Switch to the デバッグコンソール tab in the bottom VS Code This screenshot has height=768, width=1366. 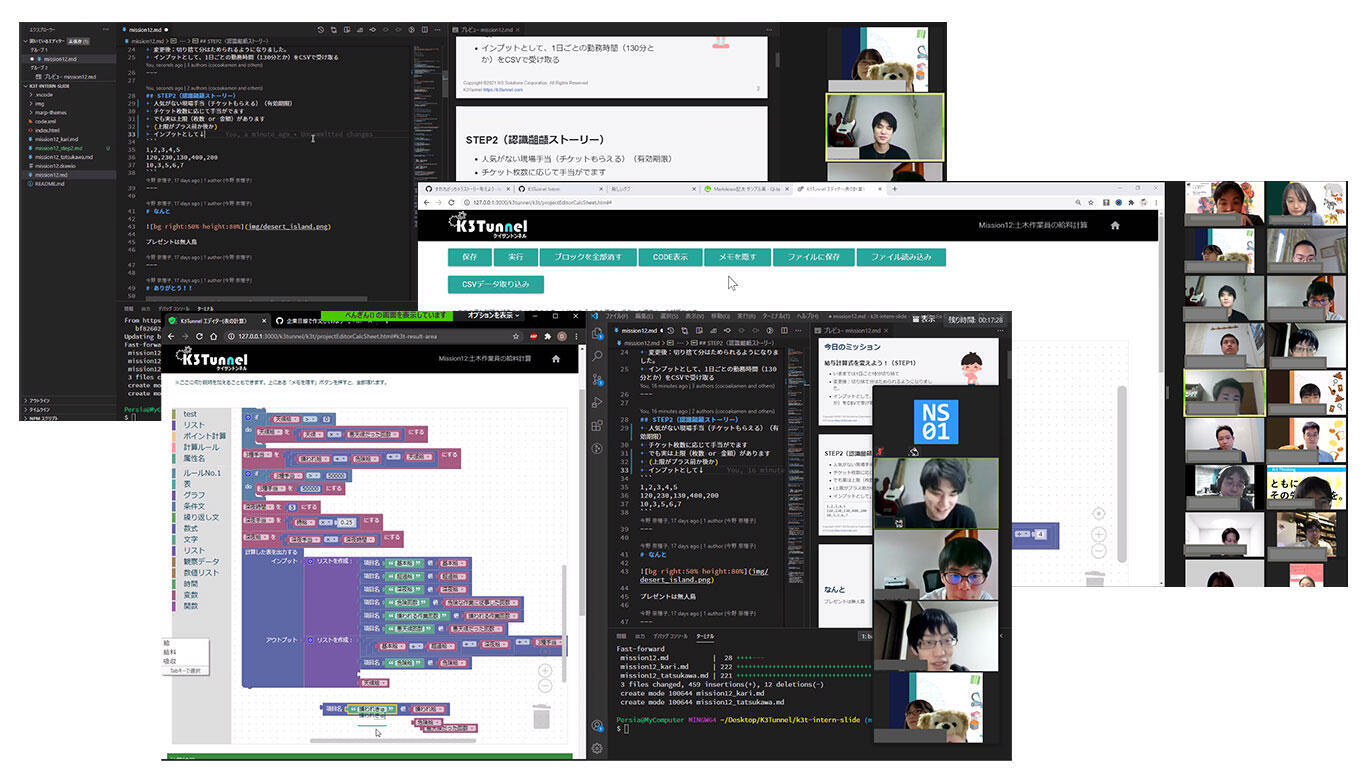coord(670,635)
